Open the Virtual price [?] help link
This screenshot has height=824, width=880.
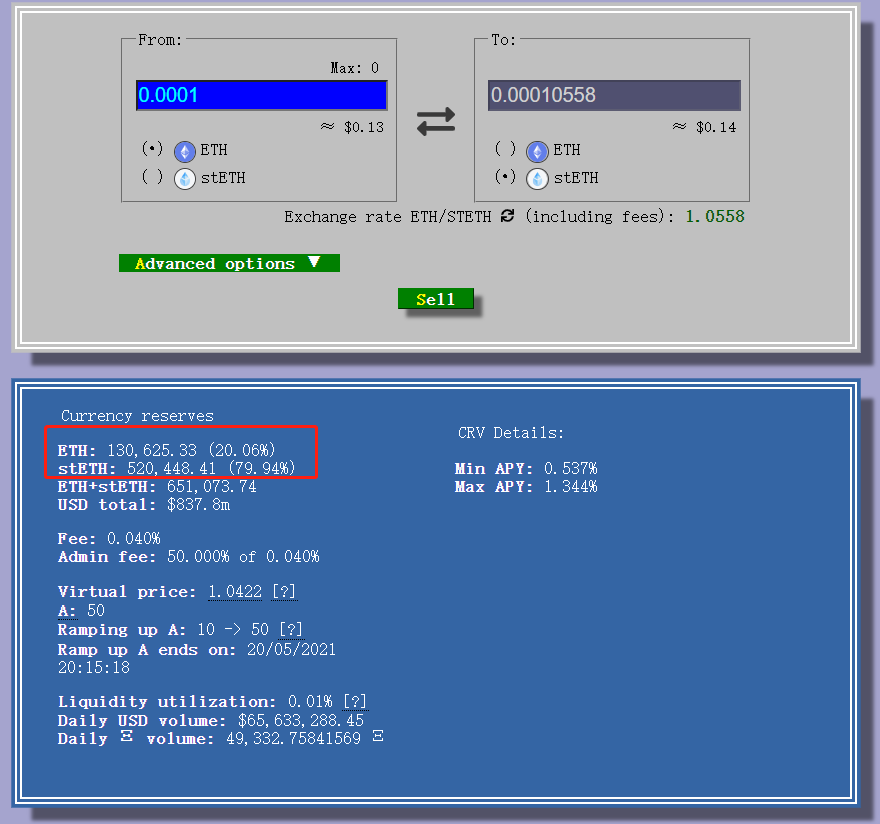(x=285, y=592)
